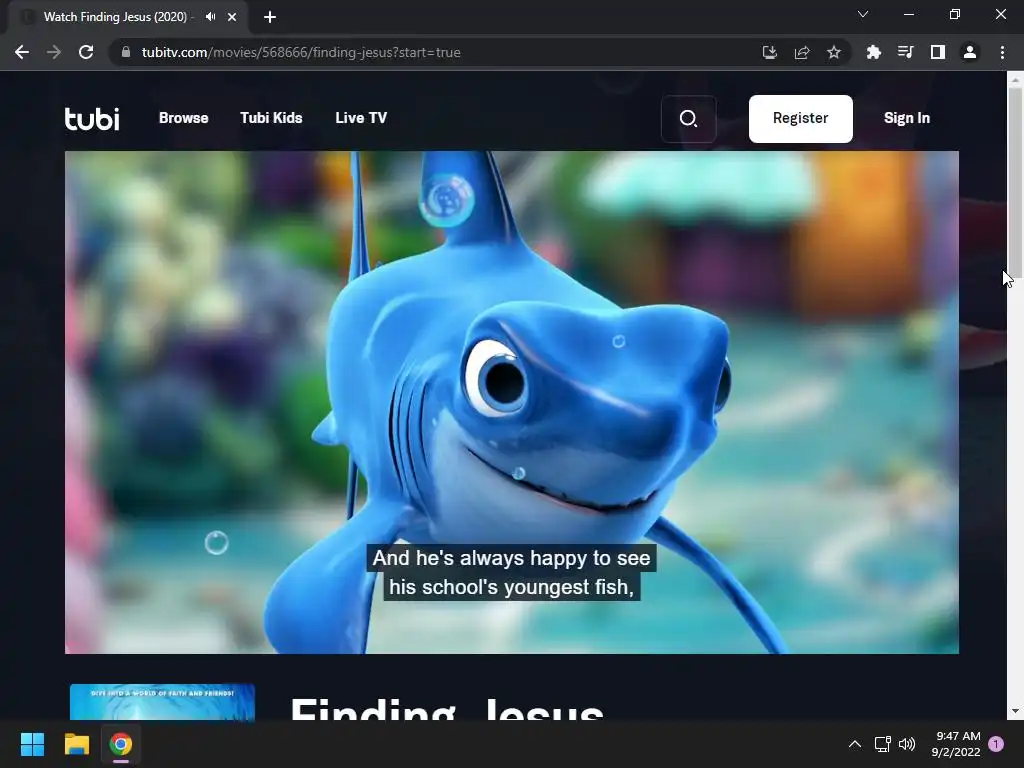This screenshot has height=768, width=1024.
Task: Click Chrome icon in taskbar
Action: click(x=121, y=744)
